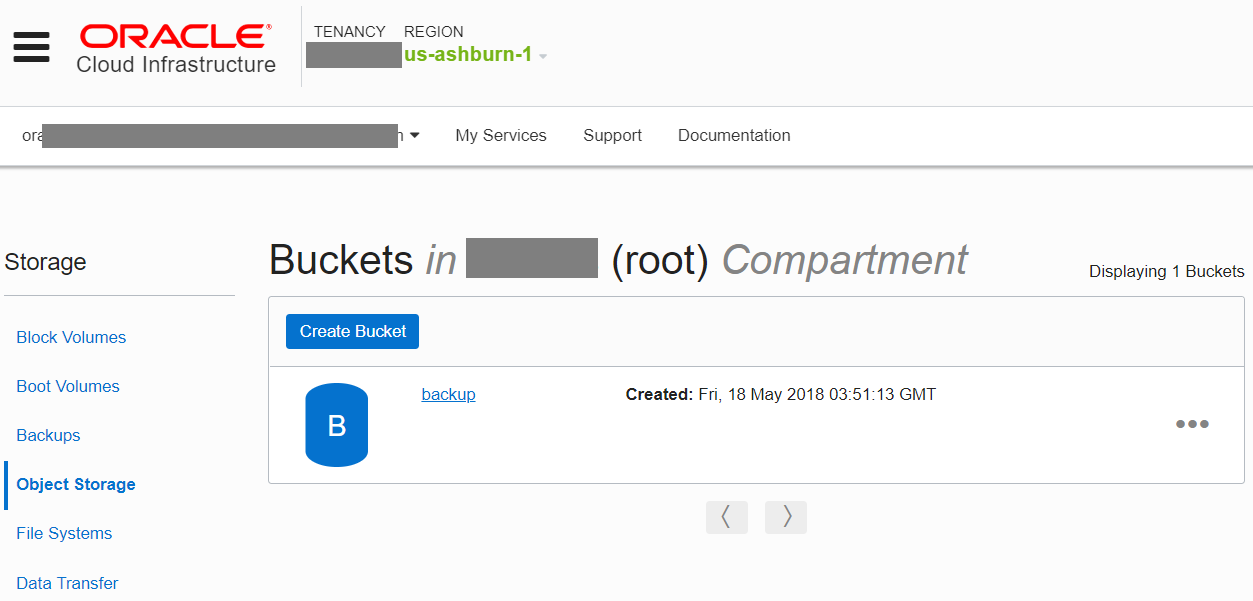This screenshot has width=1253, height=601.
Task: Open the backup bucket link
Action: point(449,394)
